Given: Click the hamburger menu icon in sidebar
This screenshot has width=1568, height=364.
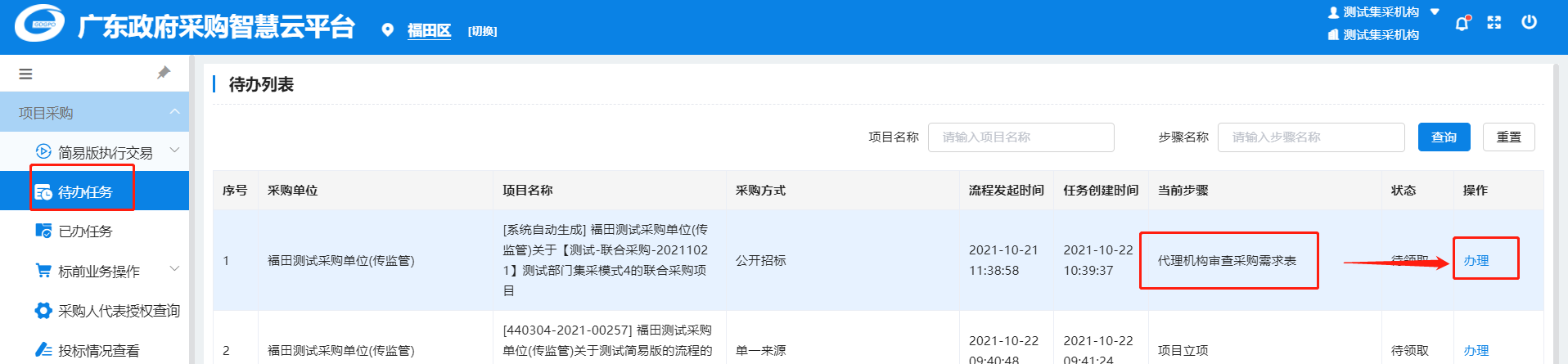Looking at the screenshot, I should [25, 74].
